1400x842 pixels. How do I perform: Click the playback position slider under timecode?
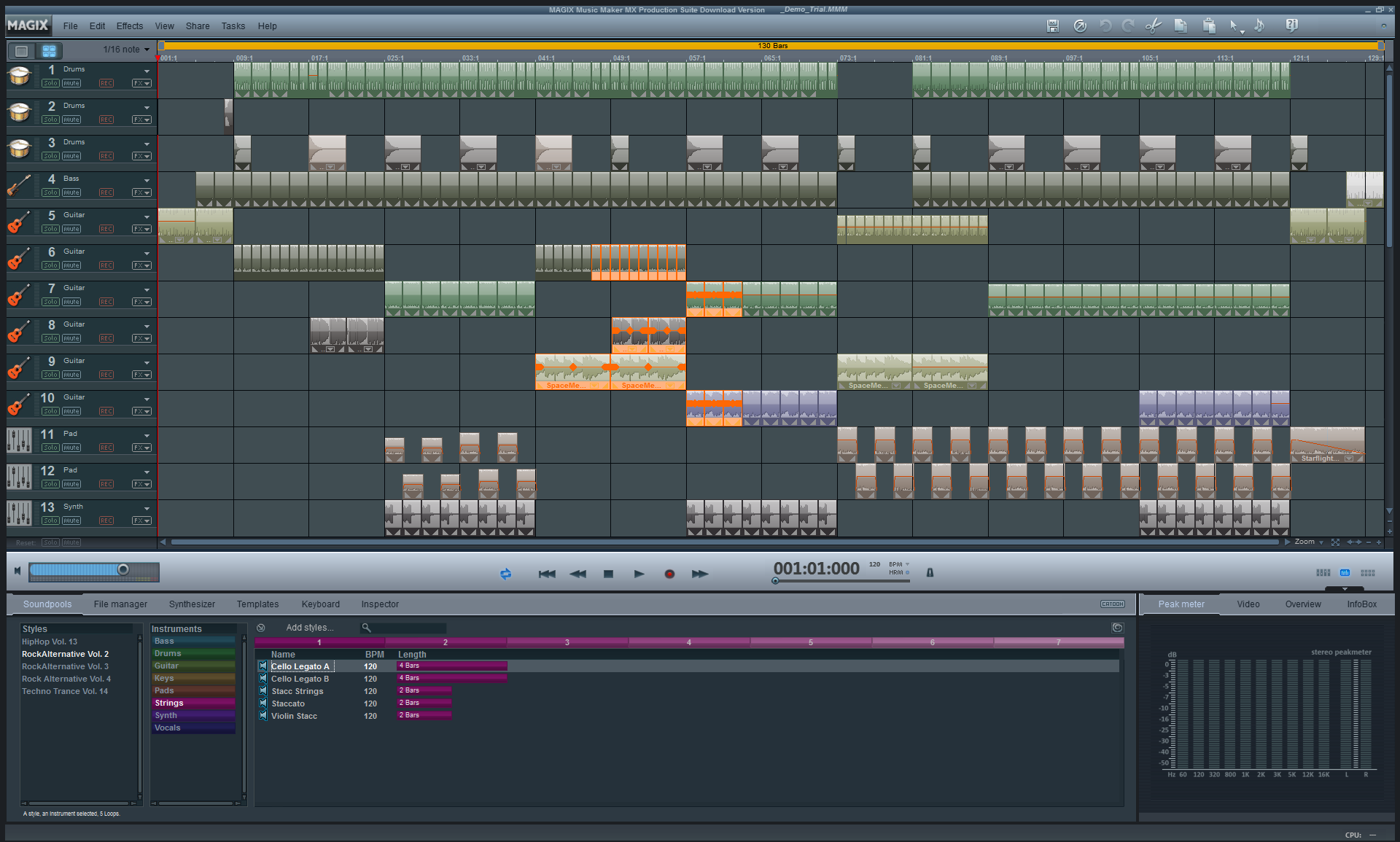tap(842, 581)
